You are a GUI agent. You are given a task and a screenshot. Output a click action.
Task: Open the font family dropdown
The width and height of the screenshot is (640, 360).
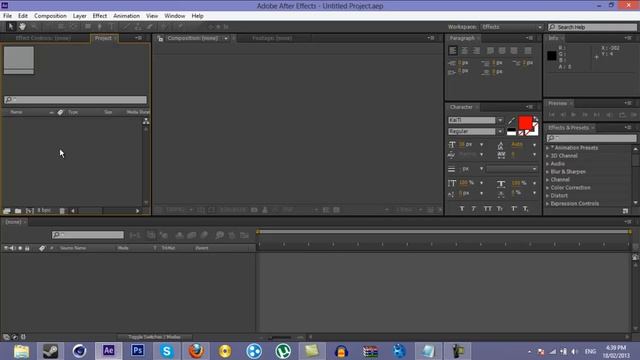click(500, 120)
